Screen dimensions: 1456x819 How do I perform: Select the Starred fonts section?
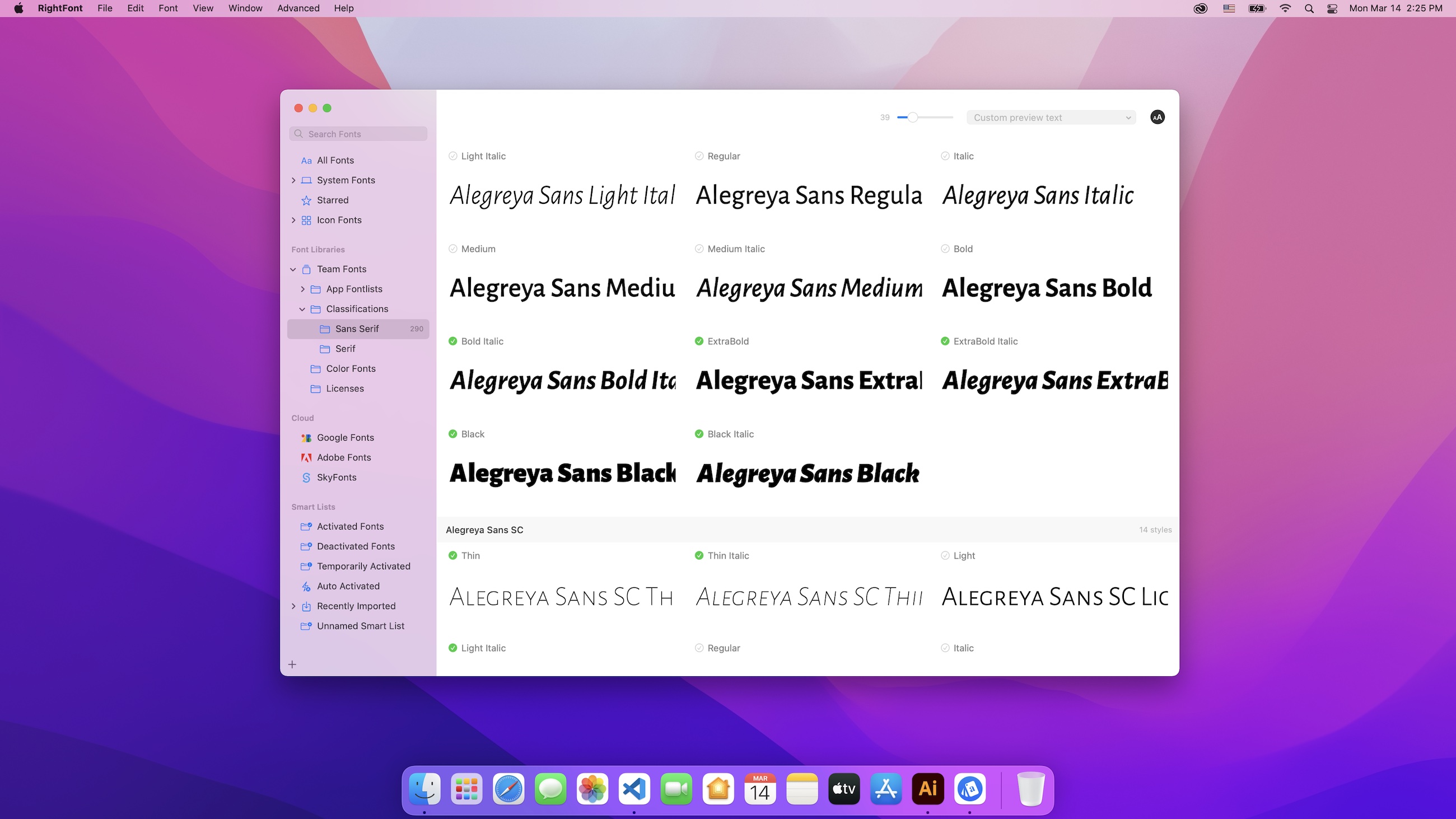[332, 199]
